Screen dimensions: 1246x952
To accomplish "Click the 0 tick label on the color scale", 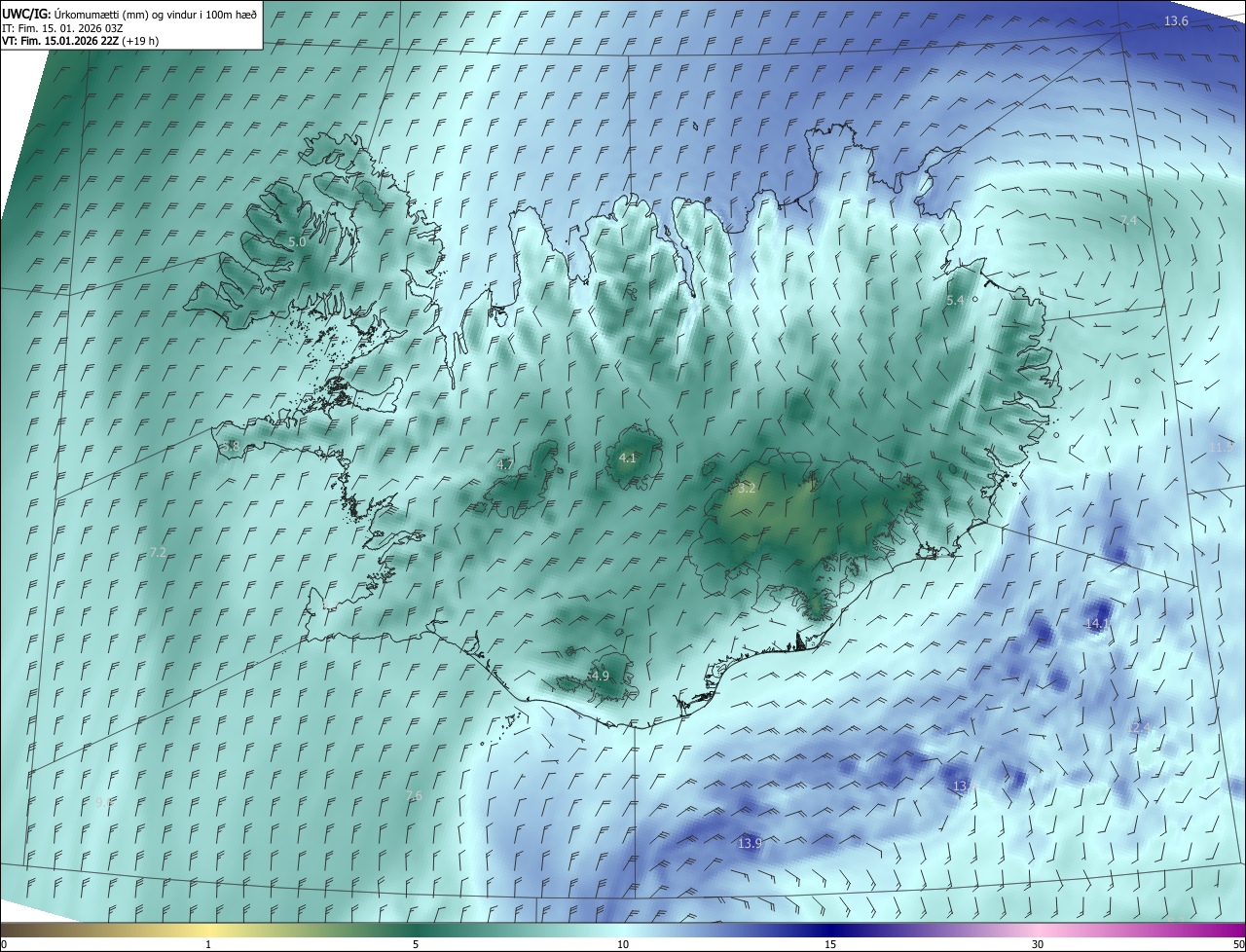I will (x=4, y=944).
